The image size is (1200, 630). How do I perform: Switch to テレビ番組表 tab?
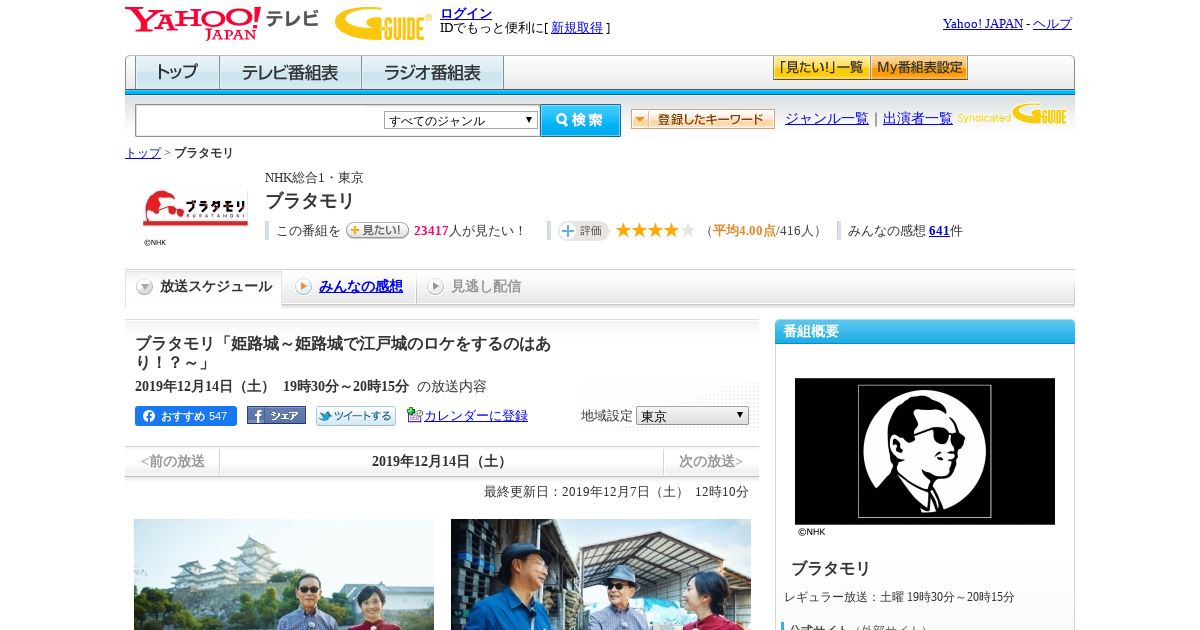click(290, 72)
